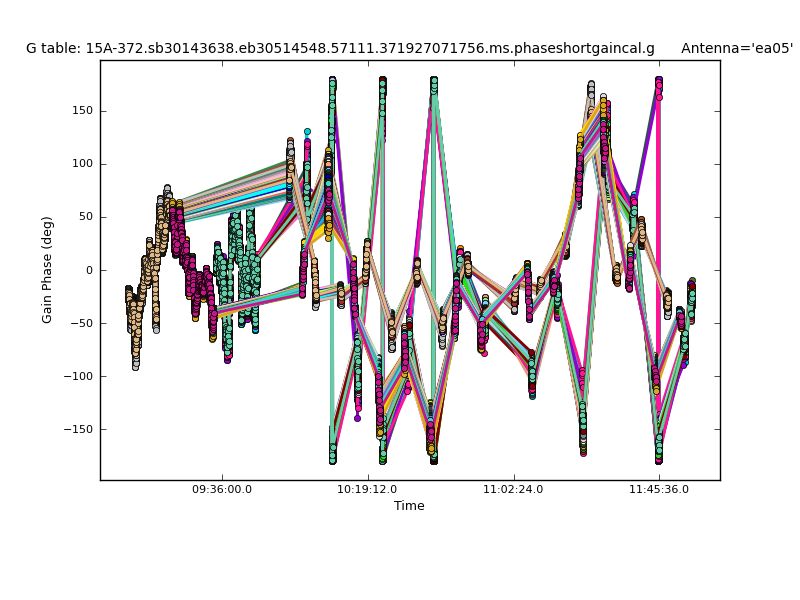The width and height of the screenshot is (800, 600).
Task: Click the isolated cyan point near 130 degrees
Action: [x=307, y=132]
